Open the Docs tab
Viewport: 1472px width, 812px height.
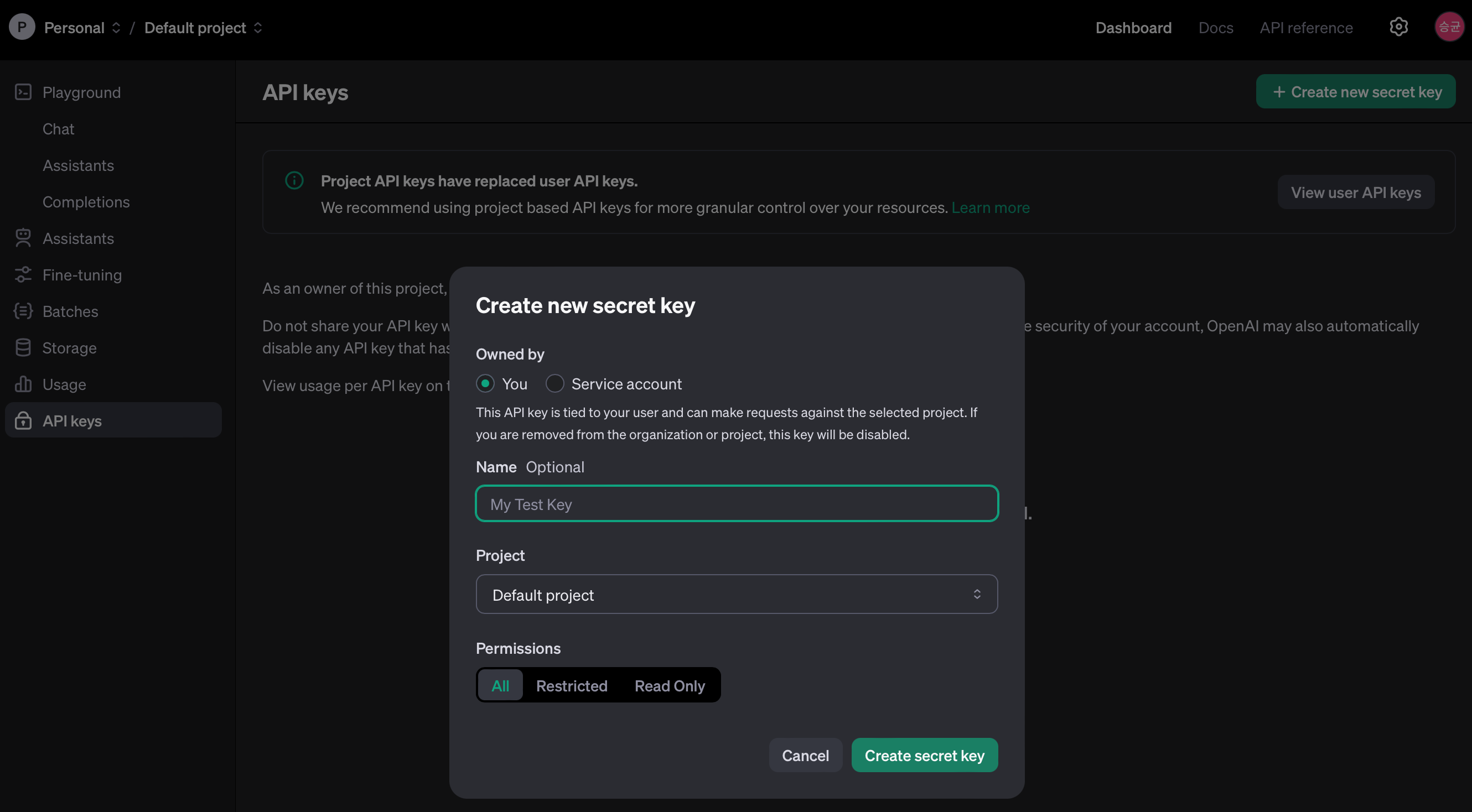1215,28
